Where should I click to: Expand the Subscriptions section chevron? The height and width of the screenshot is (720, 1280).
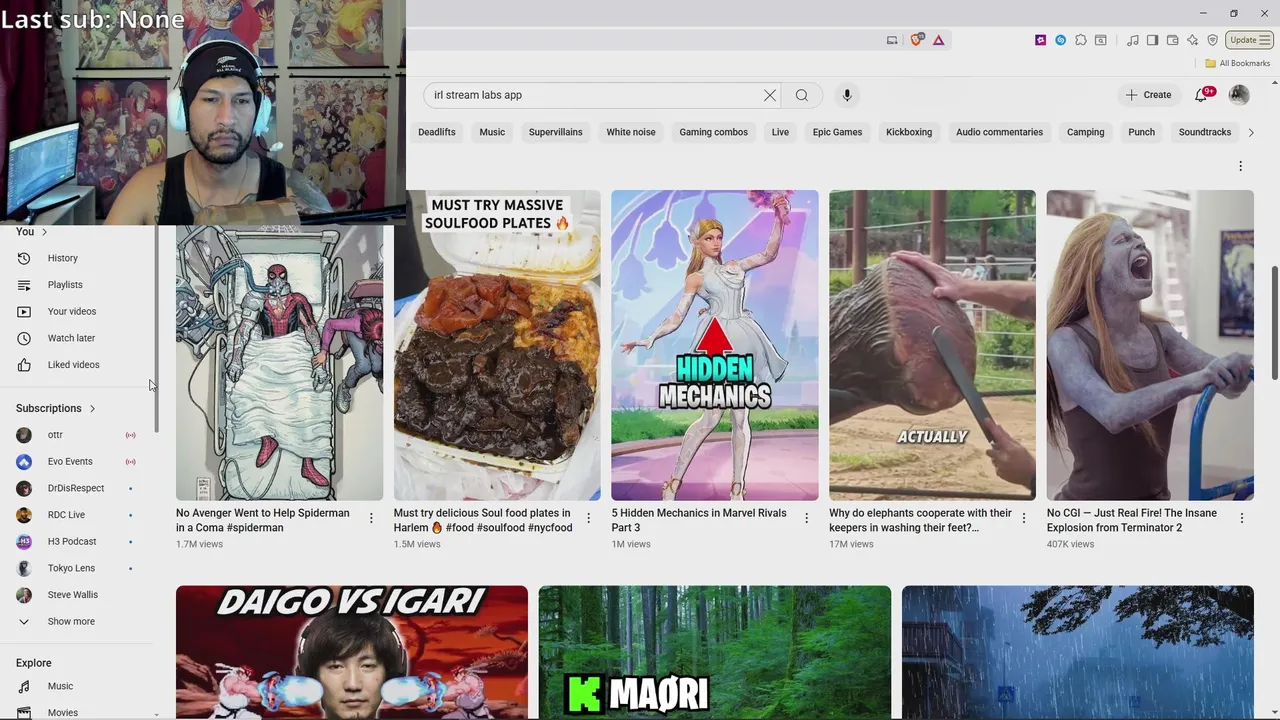(92, 409)
